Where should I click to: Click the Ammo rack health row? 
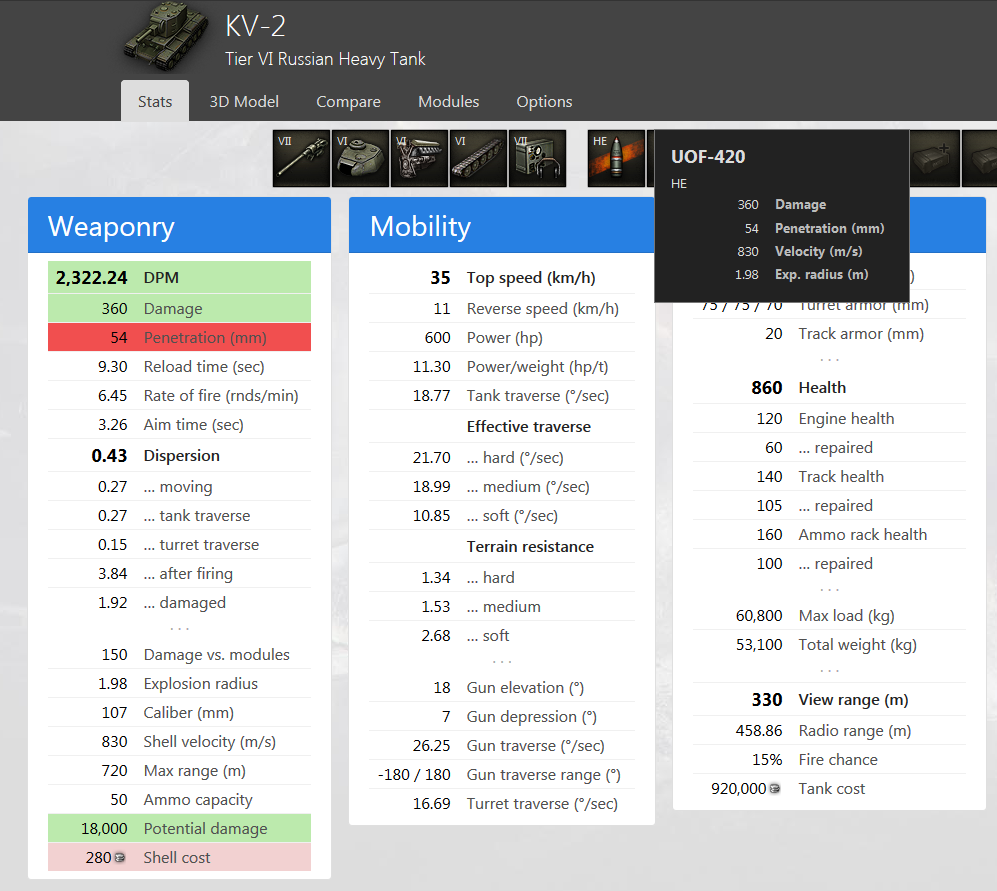click(829, 534)
